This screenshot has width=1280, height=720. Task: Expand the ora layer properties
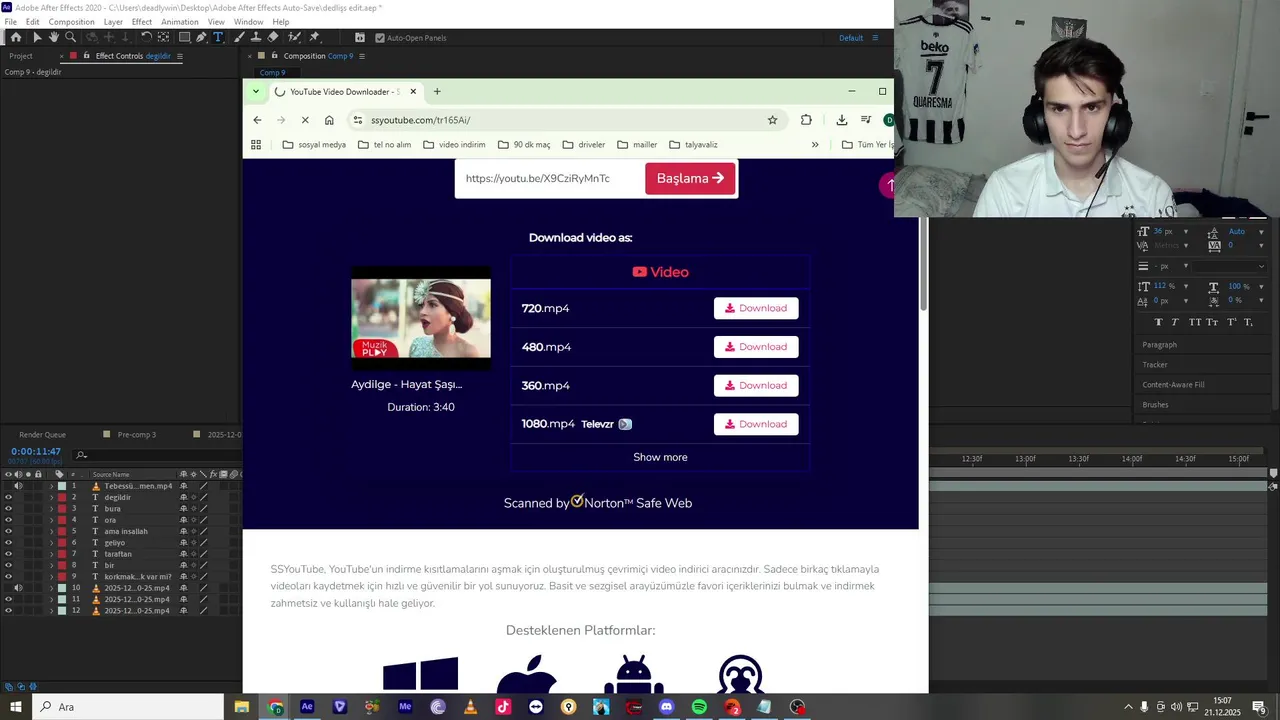click(51, 520)
